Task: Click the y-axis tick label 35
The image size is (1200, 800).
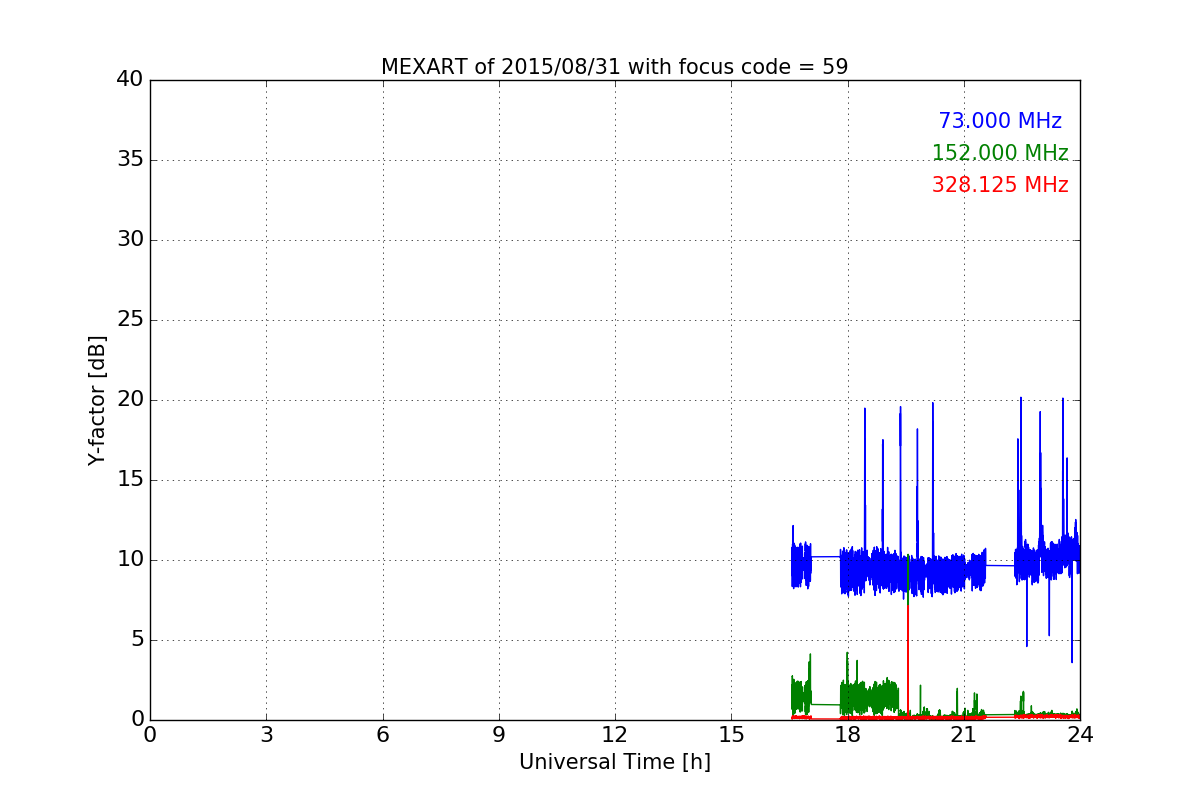Action: coord(130,160)
